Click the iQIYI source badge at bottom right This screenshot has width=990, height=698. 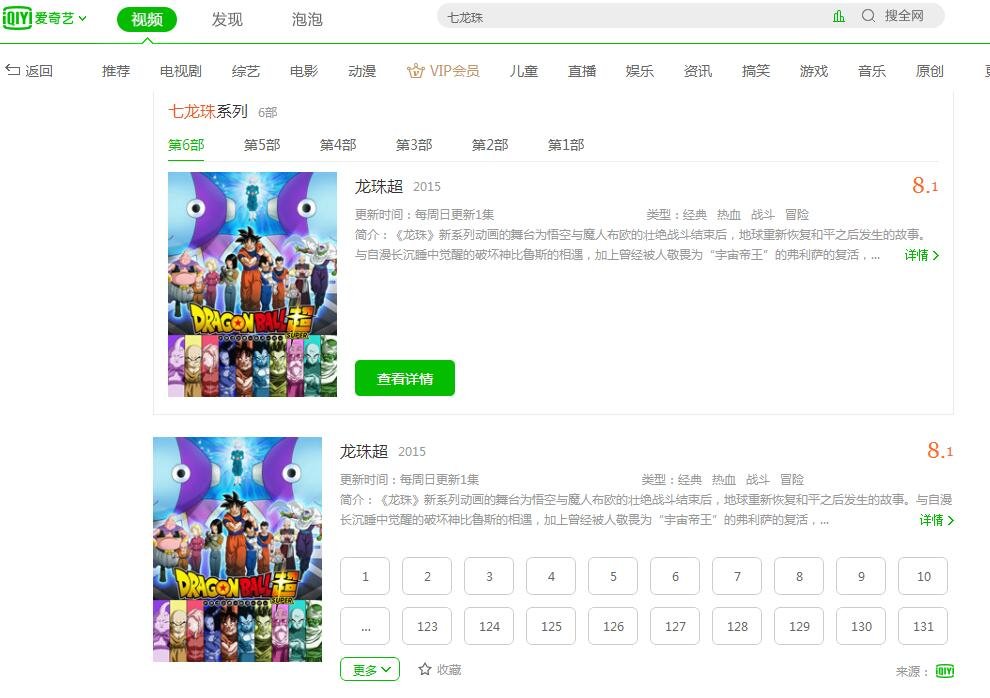point(943,670)
